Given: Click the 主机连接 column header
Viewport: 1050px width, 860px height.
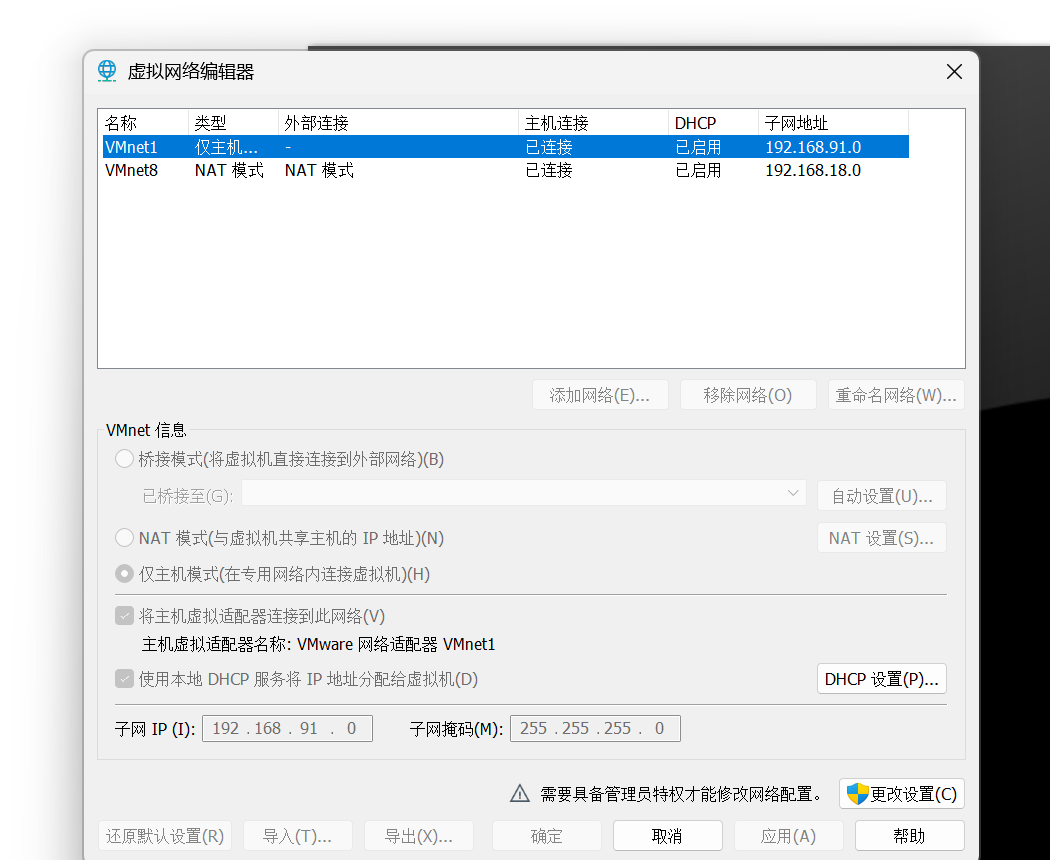Looking at the screenshot, I should coord(593,123).
